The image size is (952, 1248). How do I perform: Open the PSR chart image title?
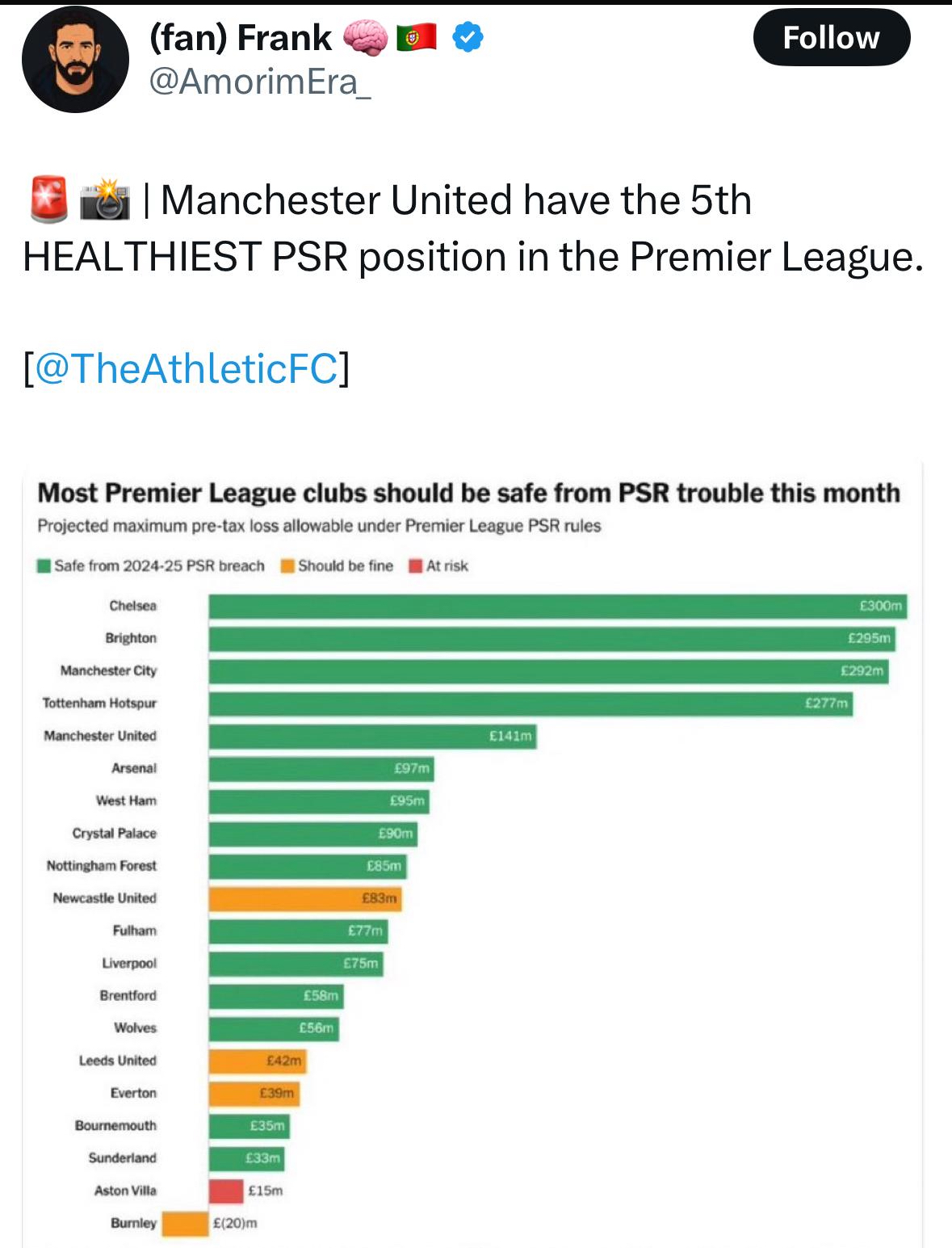468,493
